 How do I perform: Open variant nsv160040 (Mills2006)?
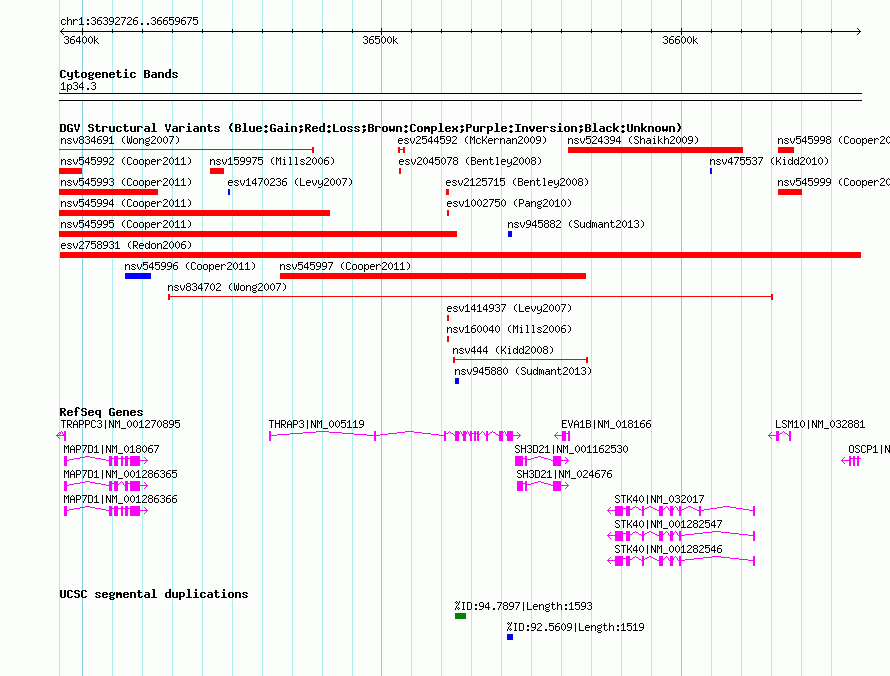pyautogui.click(x=509, y=329)
